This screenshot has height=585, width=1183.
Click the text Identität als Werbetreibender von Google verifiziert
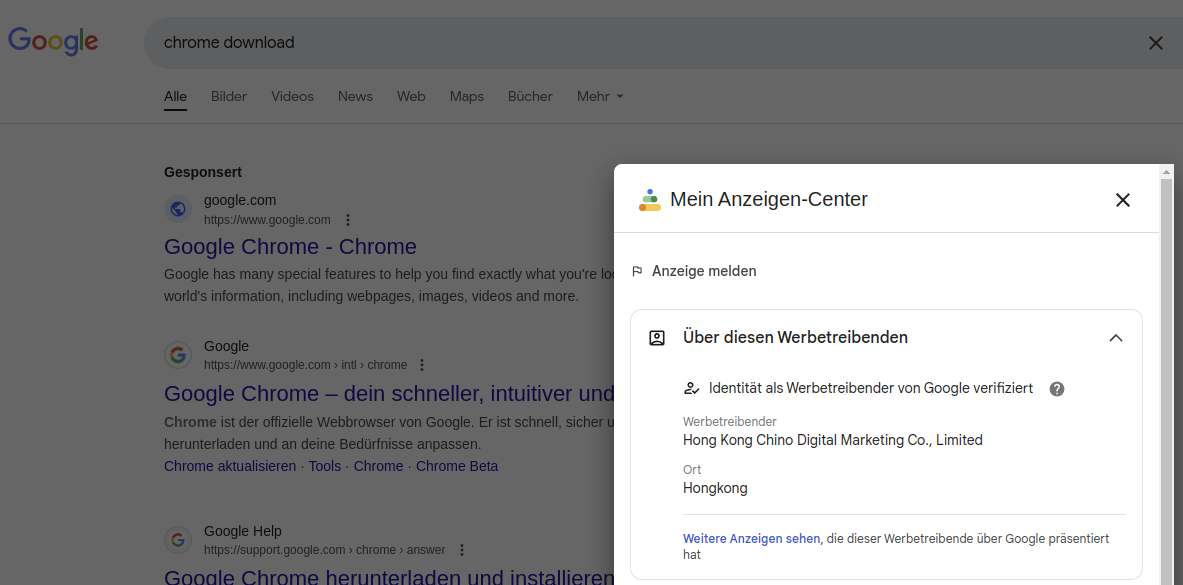pos(871,389)
